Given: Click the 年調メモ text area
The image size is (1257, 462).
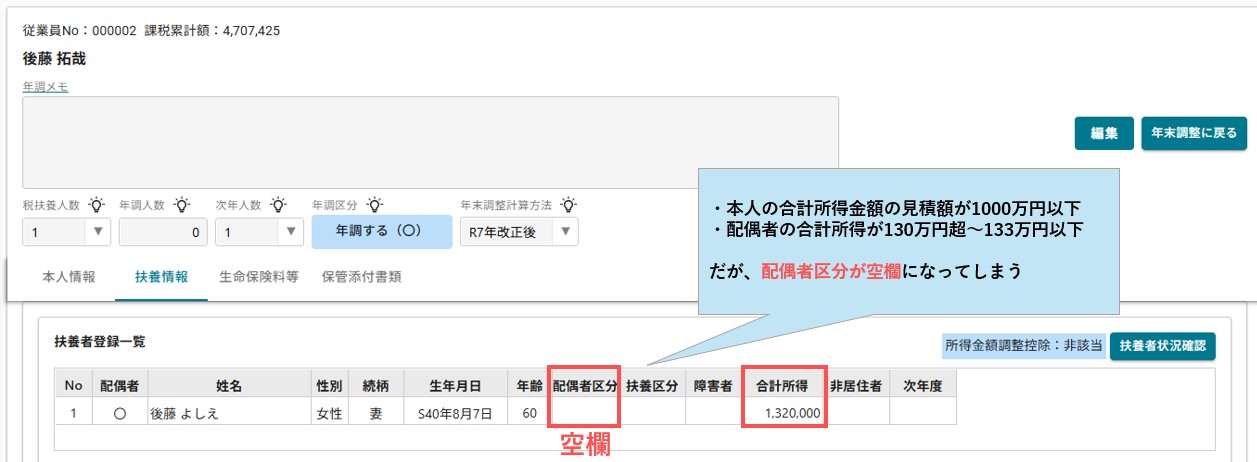Looking at the screenshot, I should pos(430,143).
